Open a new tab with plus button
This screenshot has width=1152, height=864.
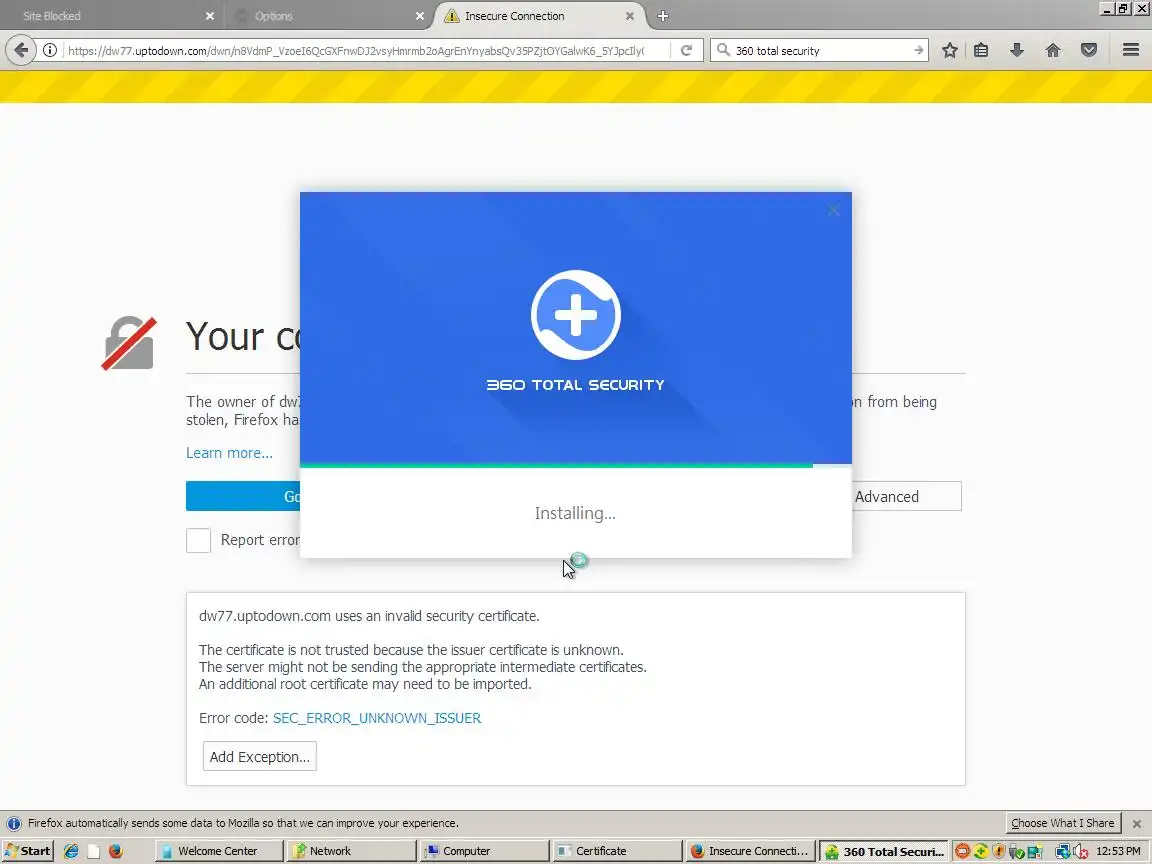662,15
